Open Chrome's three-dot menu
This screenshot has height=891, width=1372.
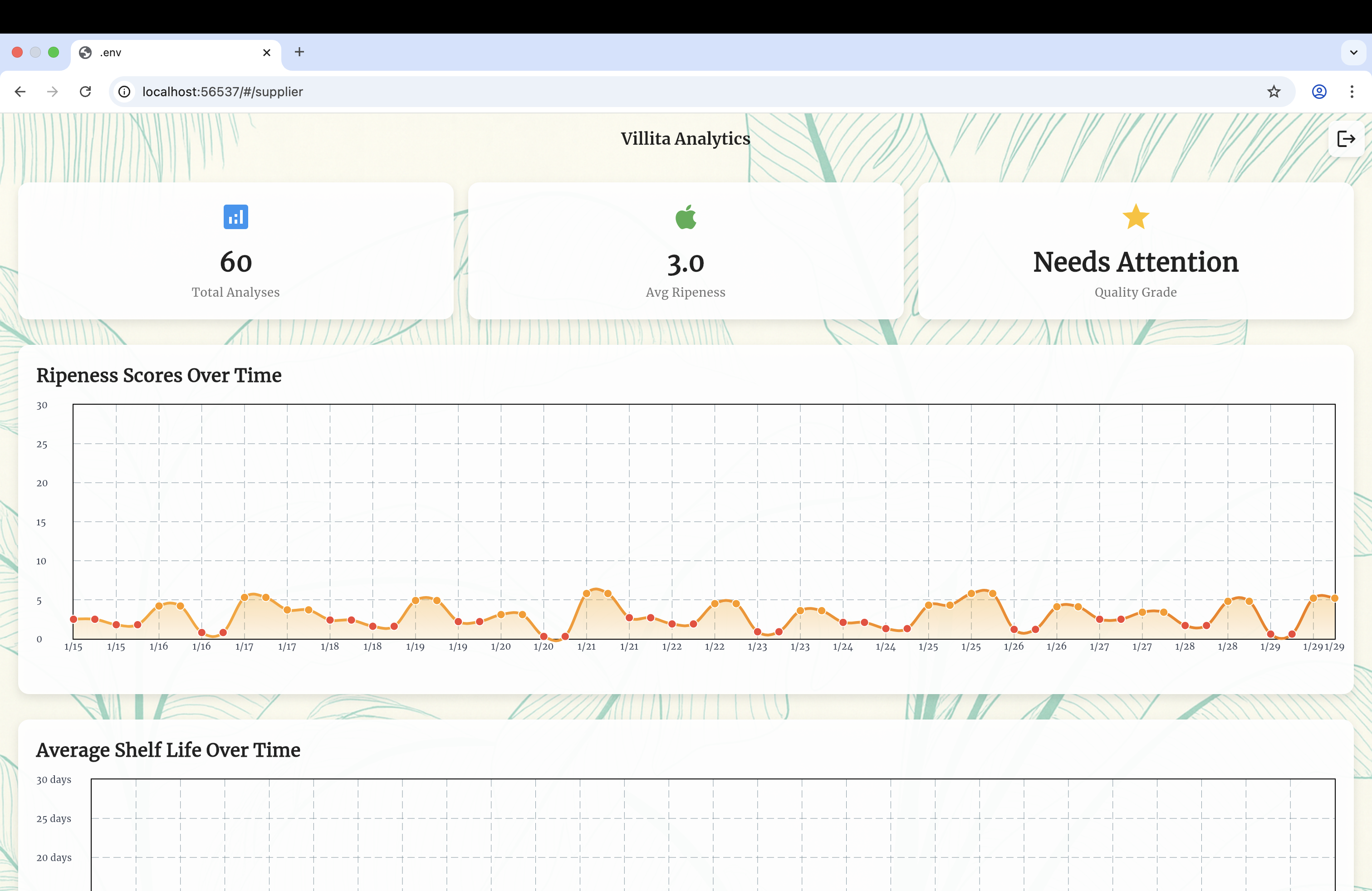tap(1352, 92)
